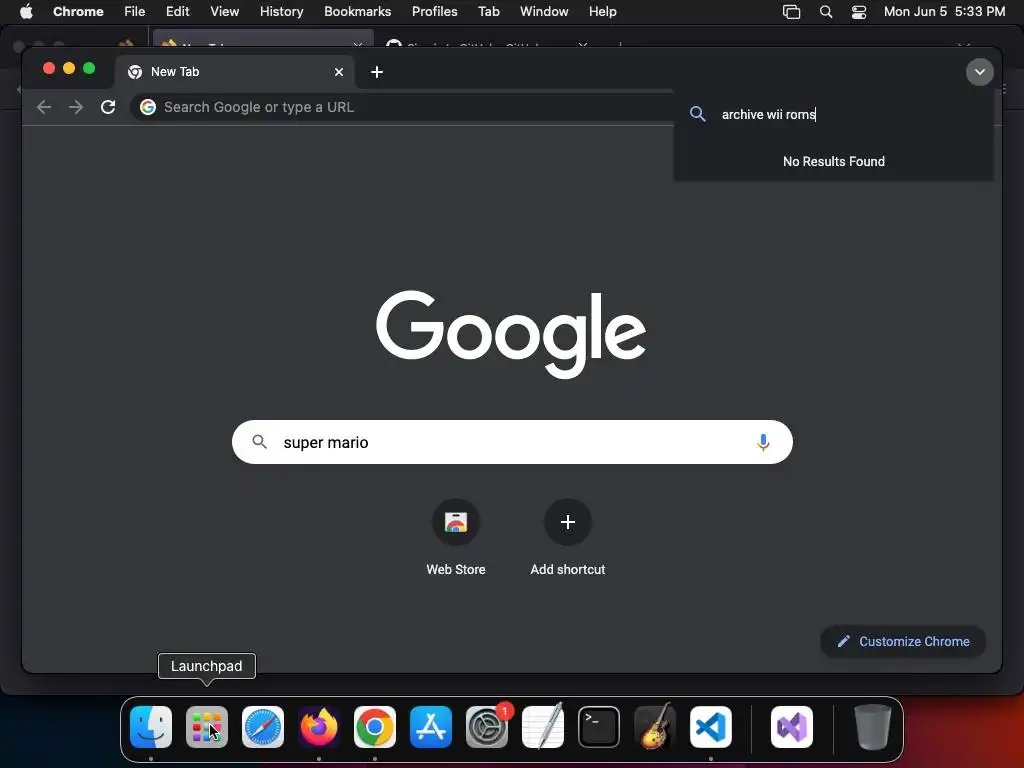
Task: Open TextEdit from the dock
Action: click(543, 727)
